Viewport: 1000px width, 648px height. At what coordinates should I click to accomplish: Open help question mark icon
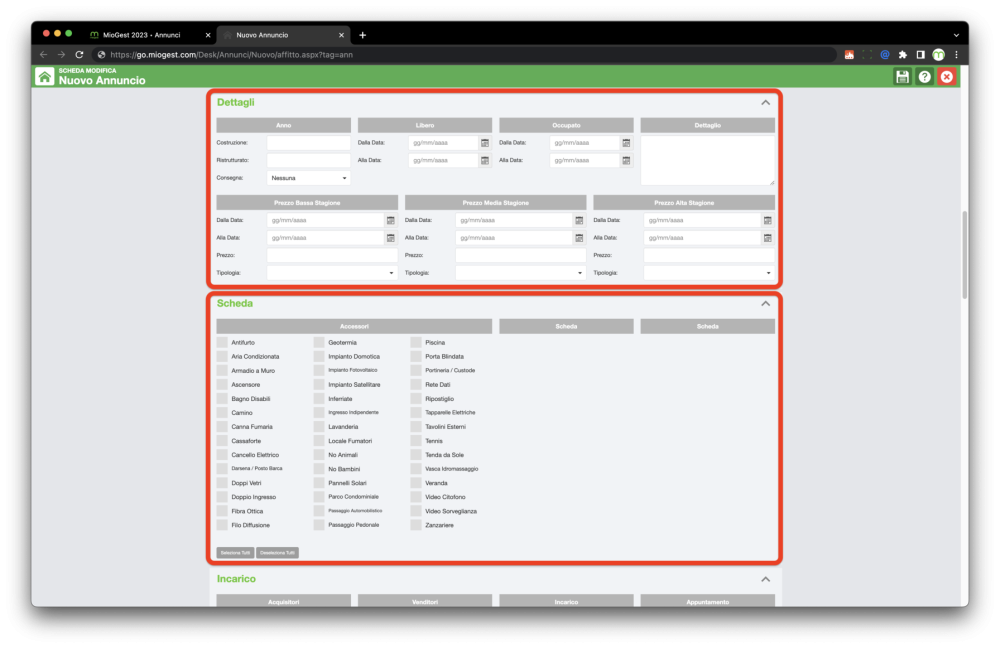tap(924, 77)
